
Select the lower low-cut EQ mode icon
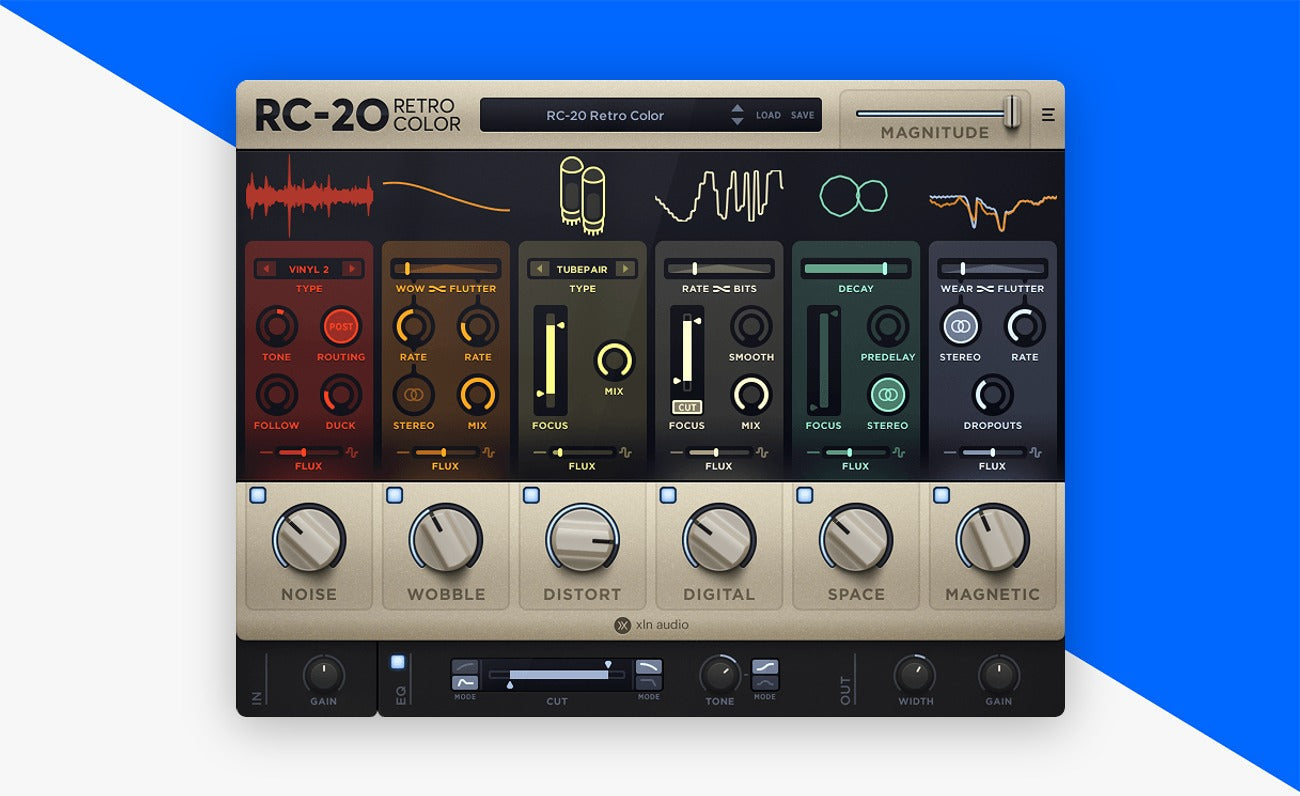[x=465, y=683]
